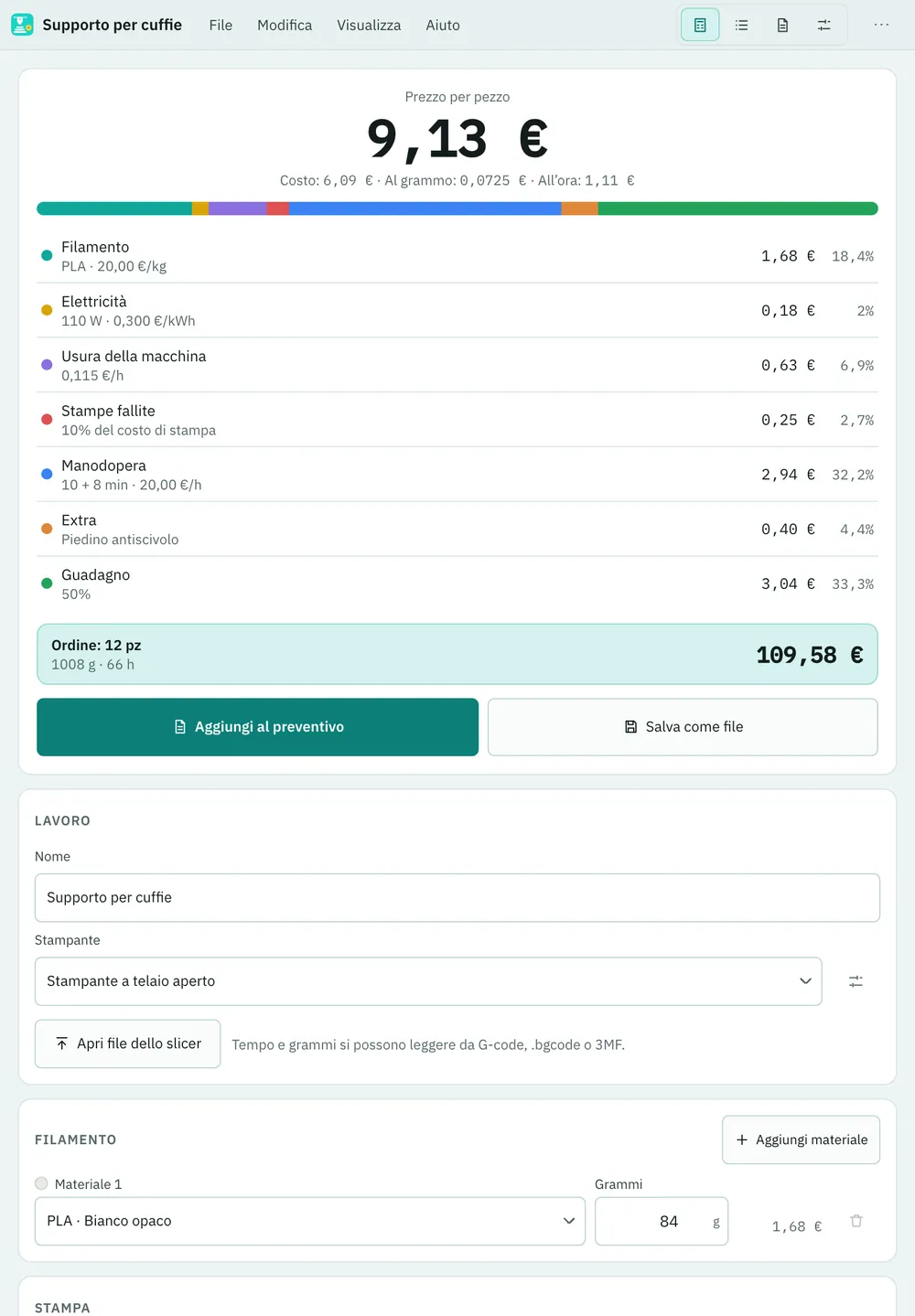915x1316 pixels.
Task: Expand the PLA · Bianco opaco dropdown
Action: pyautogui.click(x=310, y=1221)
